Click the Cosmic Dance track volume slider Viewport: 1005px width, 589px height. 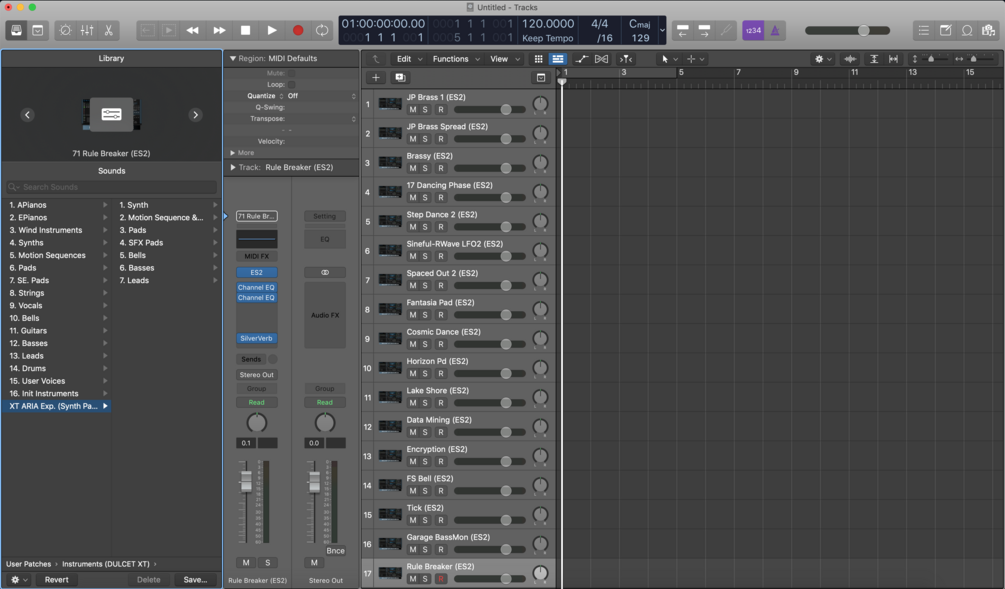pyautogui.click(x=490, y=344)
